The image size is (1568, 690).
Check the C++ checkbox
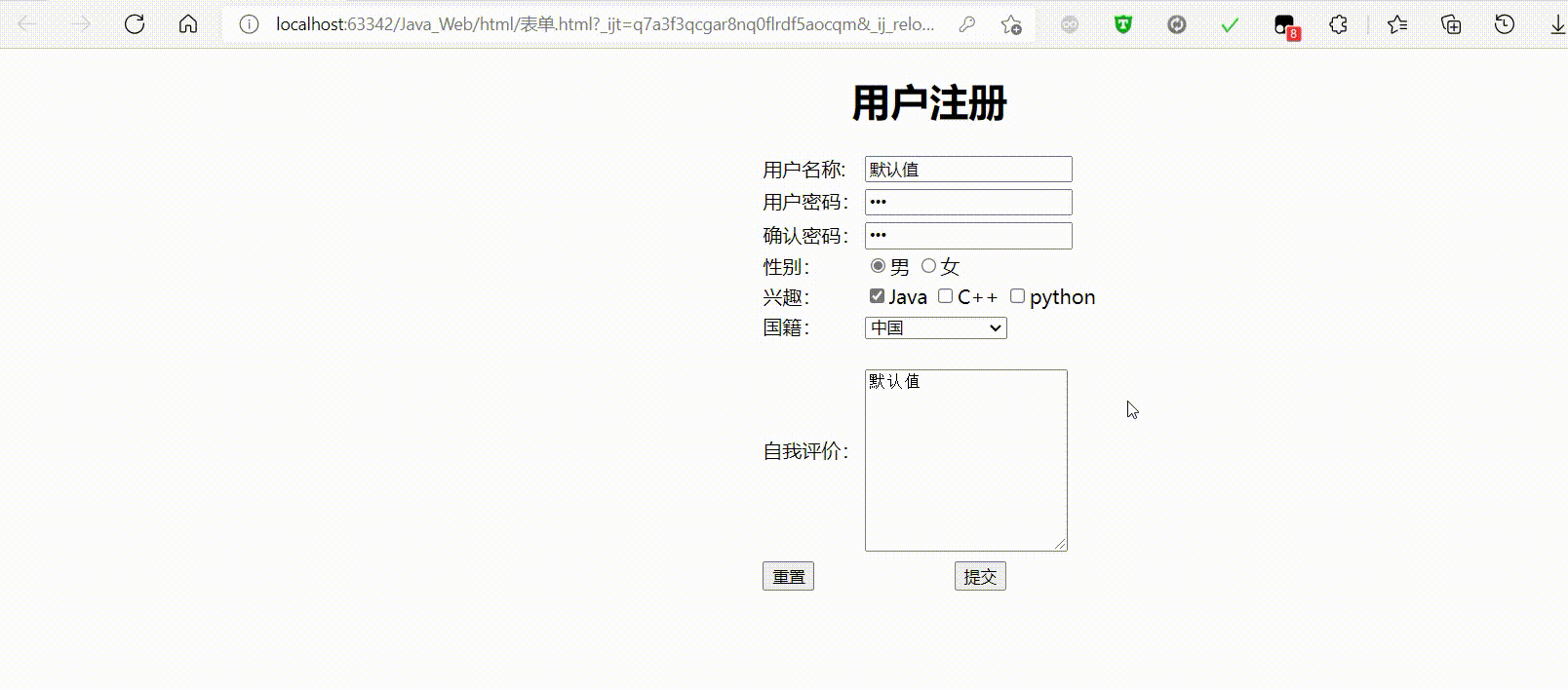point(945,295)
